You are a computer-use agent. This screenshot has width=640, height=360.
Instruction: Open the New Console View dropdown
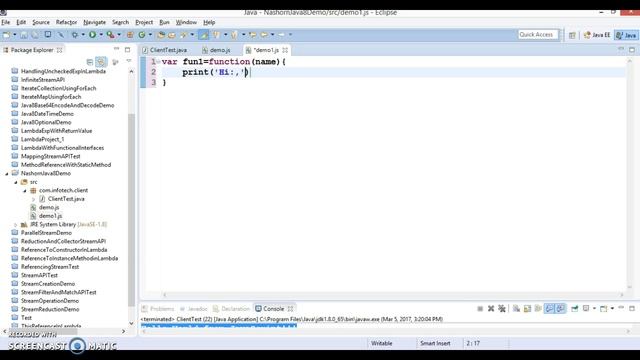[x=612, y=309]
